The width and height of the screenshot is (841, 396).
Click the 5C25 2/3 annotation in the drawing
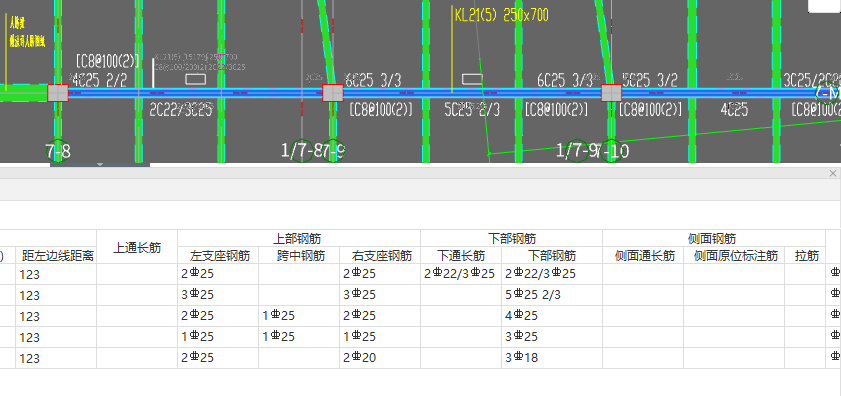(472, 110)
